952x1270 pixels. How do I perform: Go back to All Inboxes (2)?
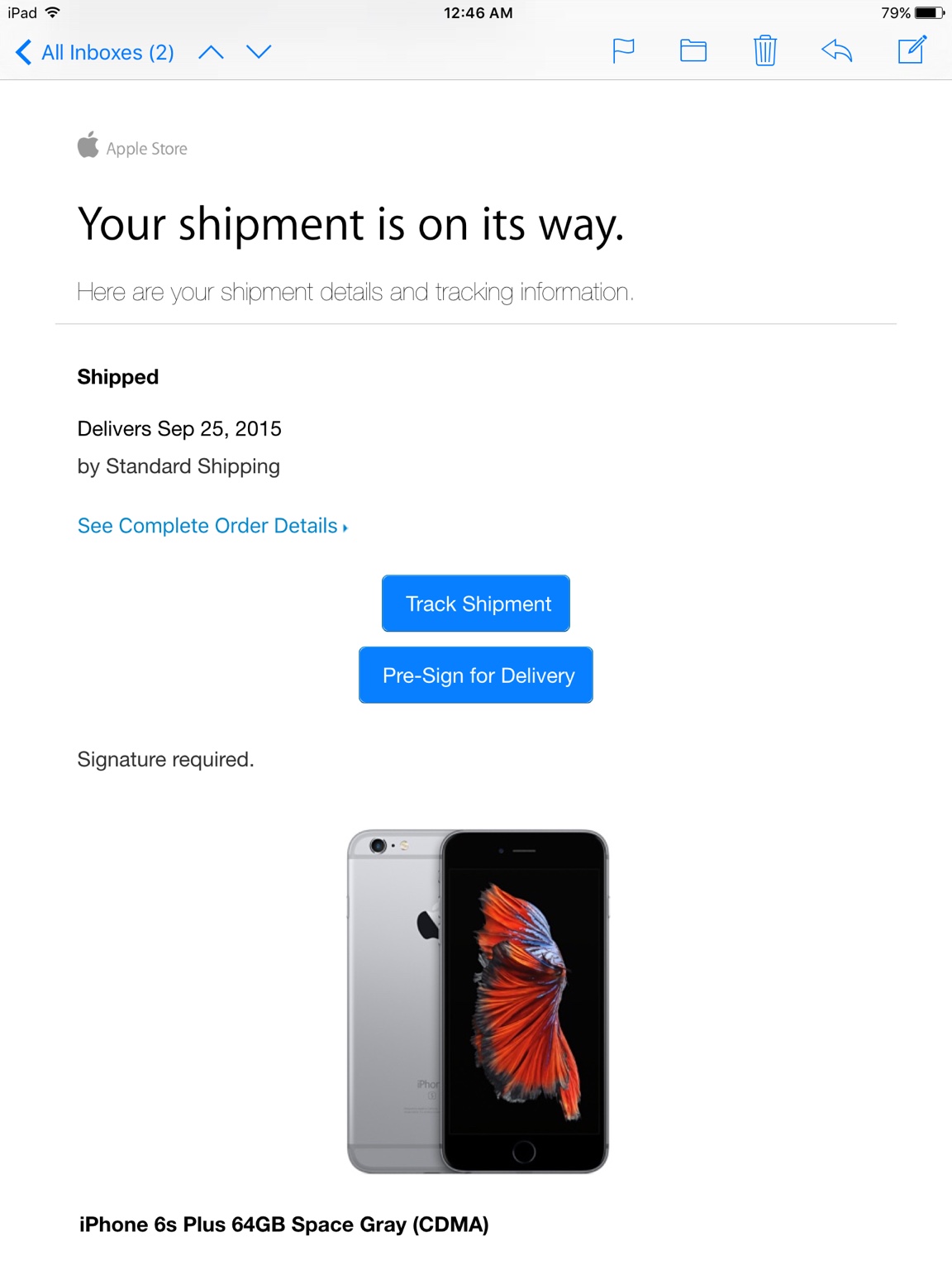(95, 52)
